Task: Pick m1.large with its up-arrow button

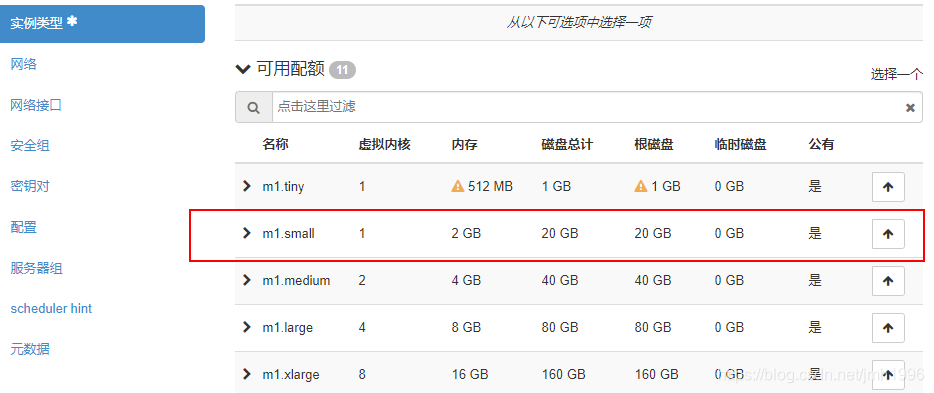Action: (x=888, y=328)
